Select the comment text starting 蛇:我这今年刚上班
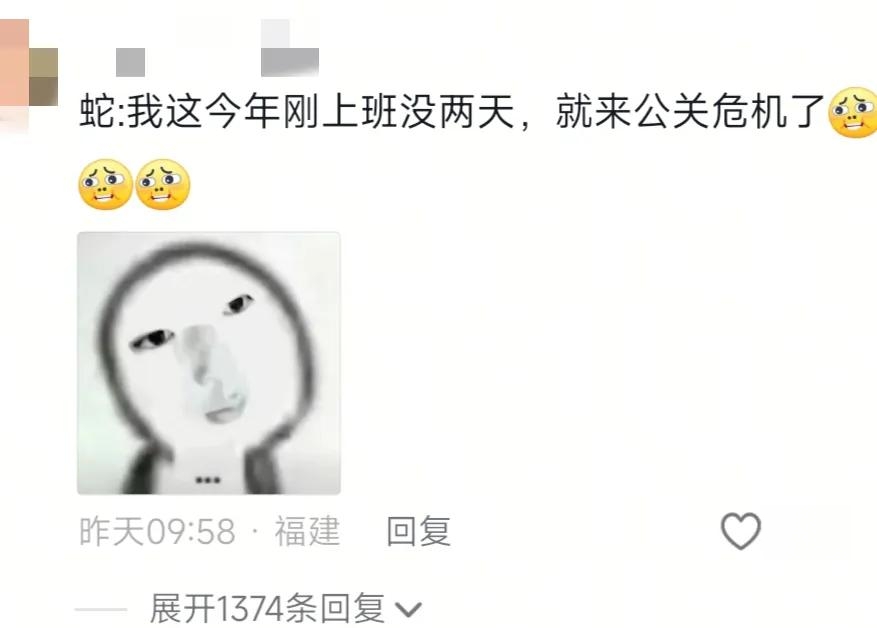Screen dimensions: 877x628 coord(452,112)
